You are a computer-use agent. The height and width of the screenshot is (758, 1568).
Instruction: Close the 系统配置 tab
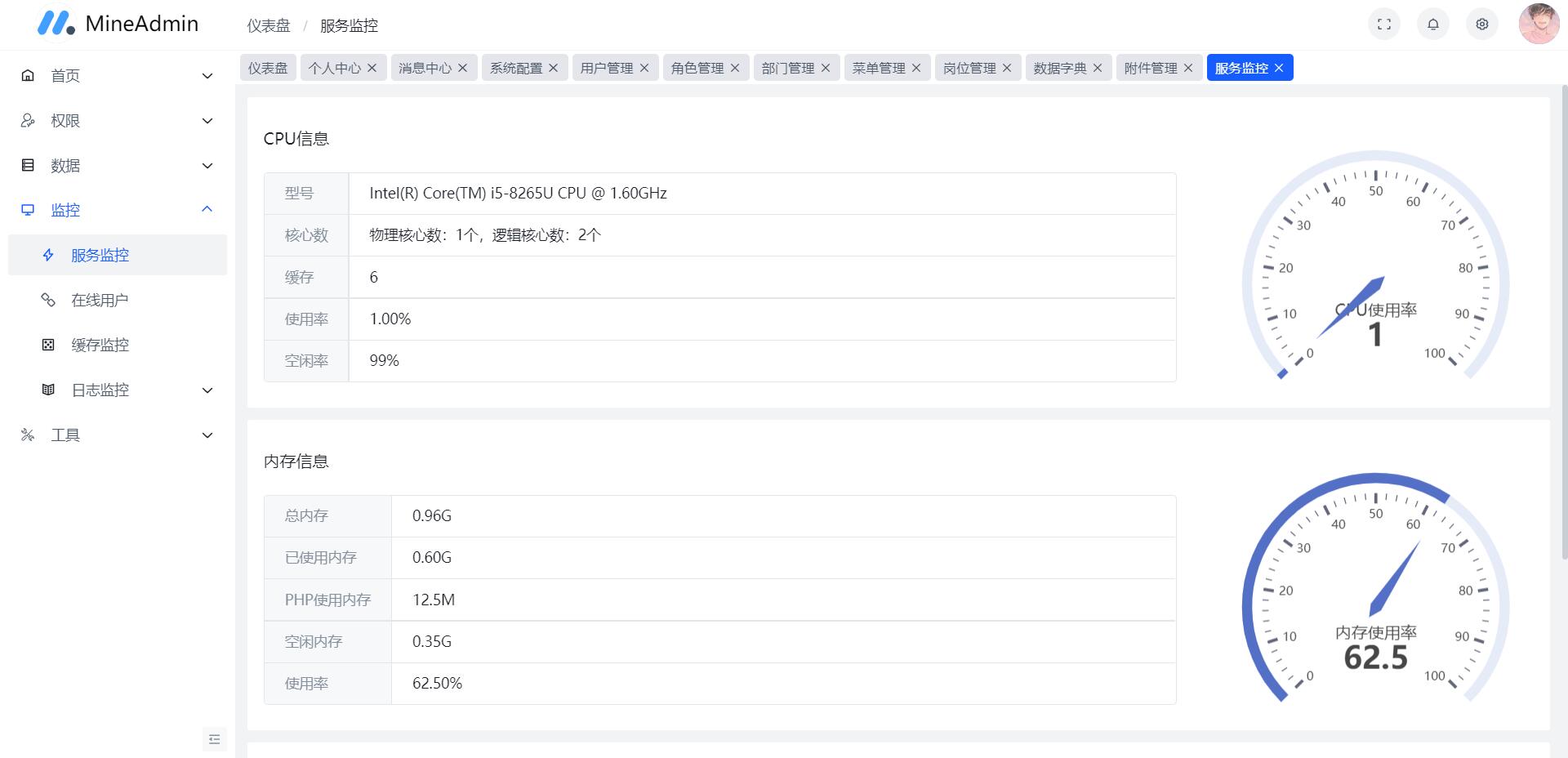554,68
